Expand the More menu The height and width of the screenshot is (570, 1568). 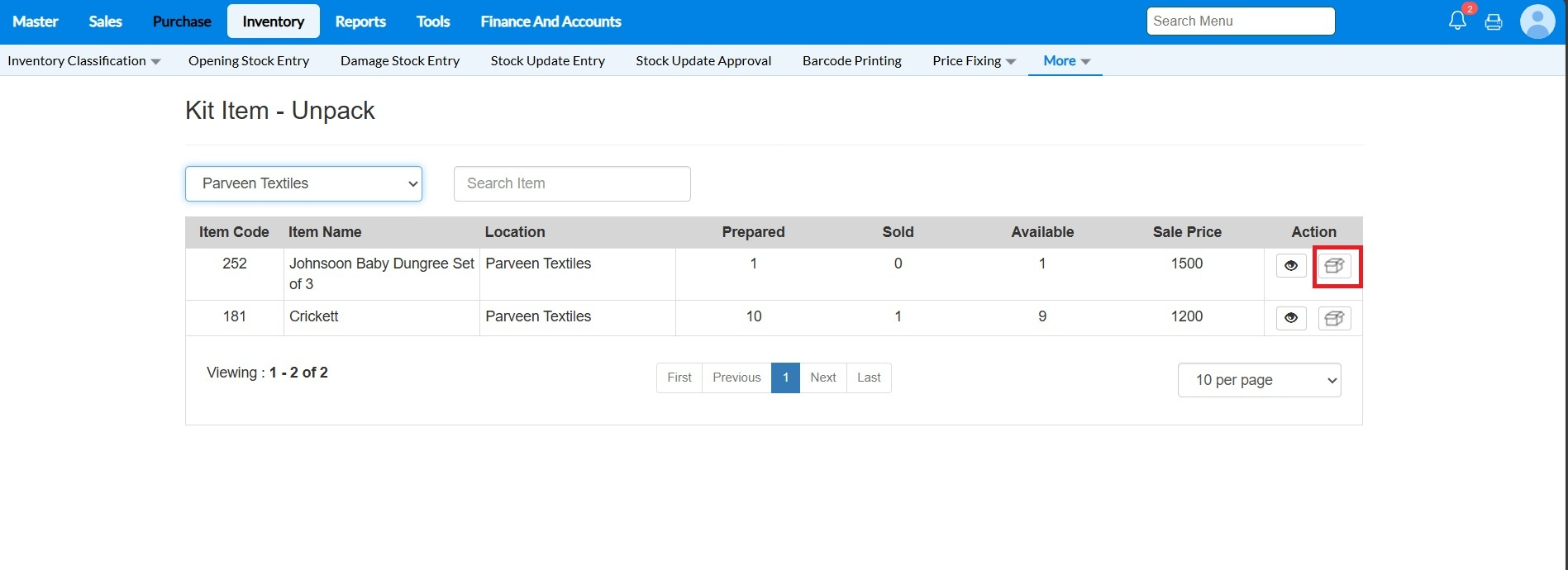1065,61
